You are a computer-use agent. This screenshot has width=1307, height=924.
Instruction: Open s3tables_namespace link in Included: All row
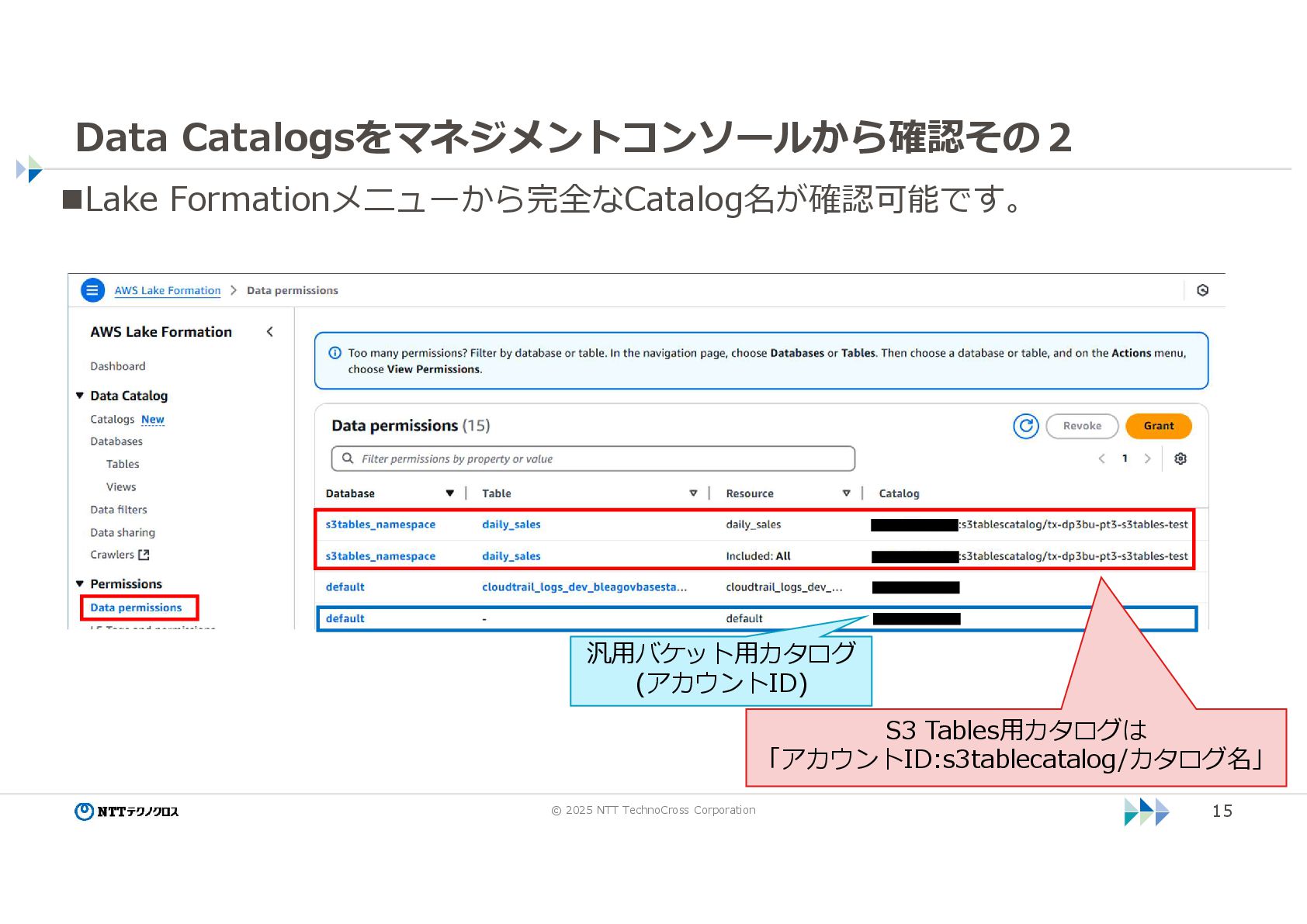(x=380, y=556)
